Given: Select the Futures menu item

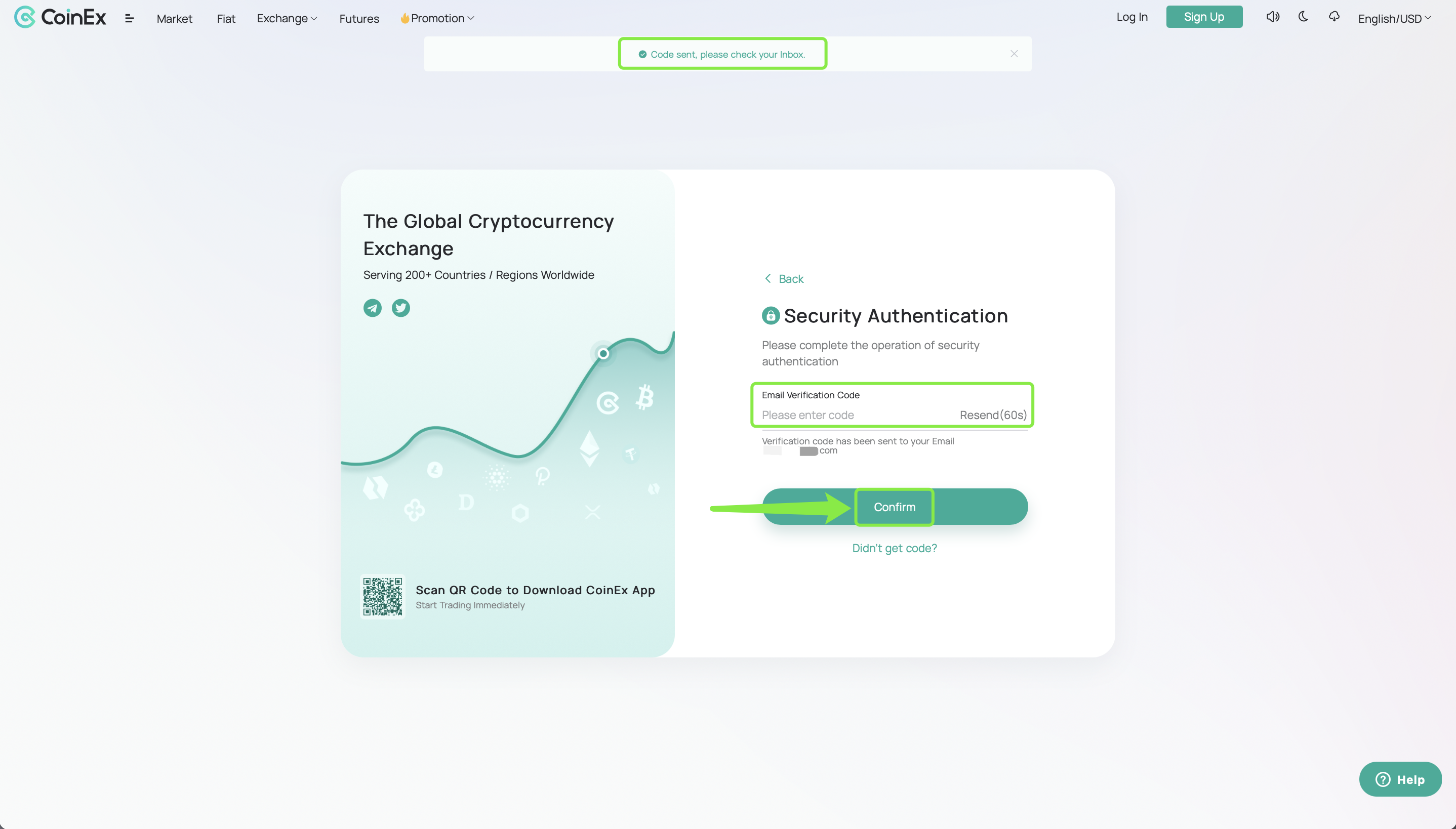Looking at the screenshot, I should (x=358, y=18).
